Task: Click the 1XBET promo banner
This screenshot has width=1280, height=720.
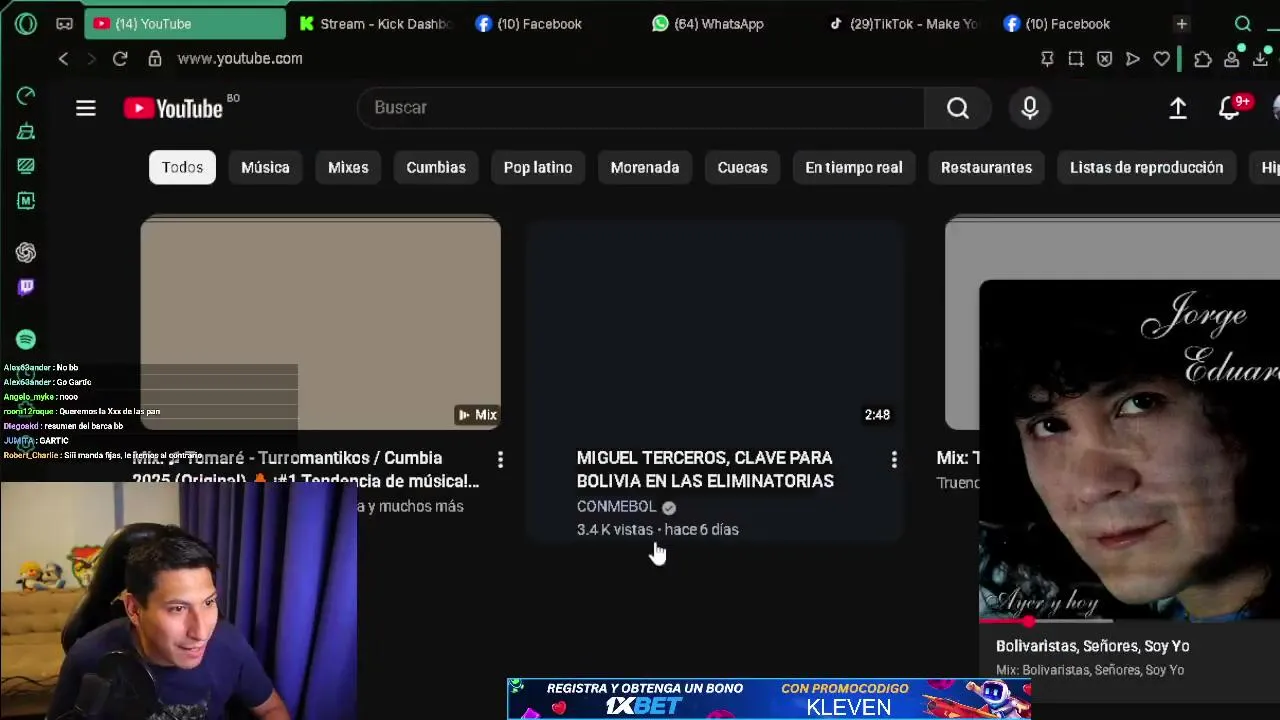Action: pyautogui.click(x=769, y=698)
